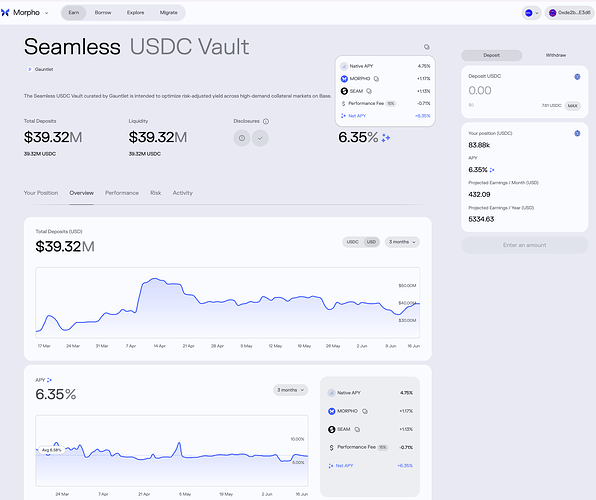Click the Morpho butterfly logo
This screenshot has height=500, width=596.
(5, 13)
